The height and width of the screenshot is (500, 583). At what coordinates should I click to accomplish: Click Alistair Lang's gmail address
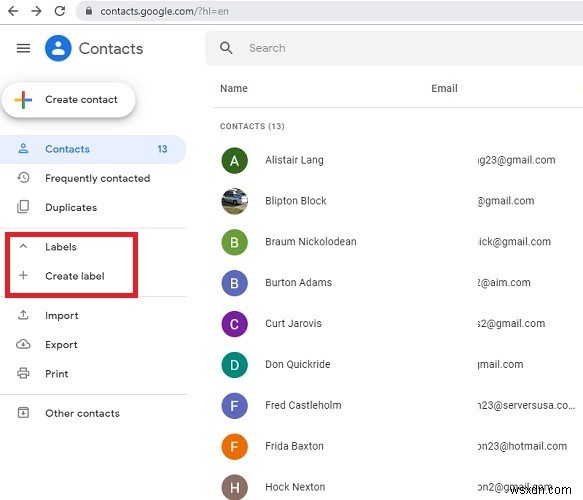516,160
